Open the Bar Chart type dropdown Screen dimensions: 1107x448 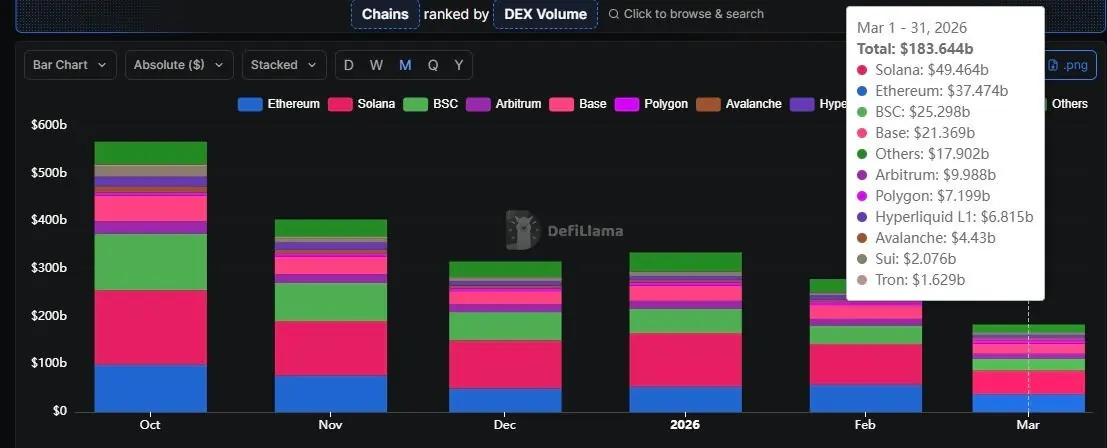(x=70, y=65)
